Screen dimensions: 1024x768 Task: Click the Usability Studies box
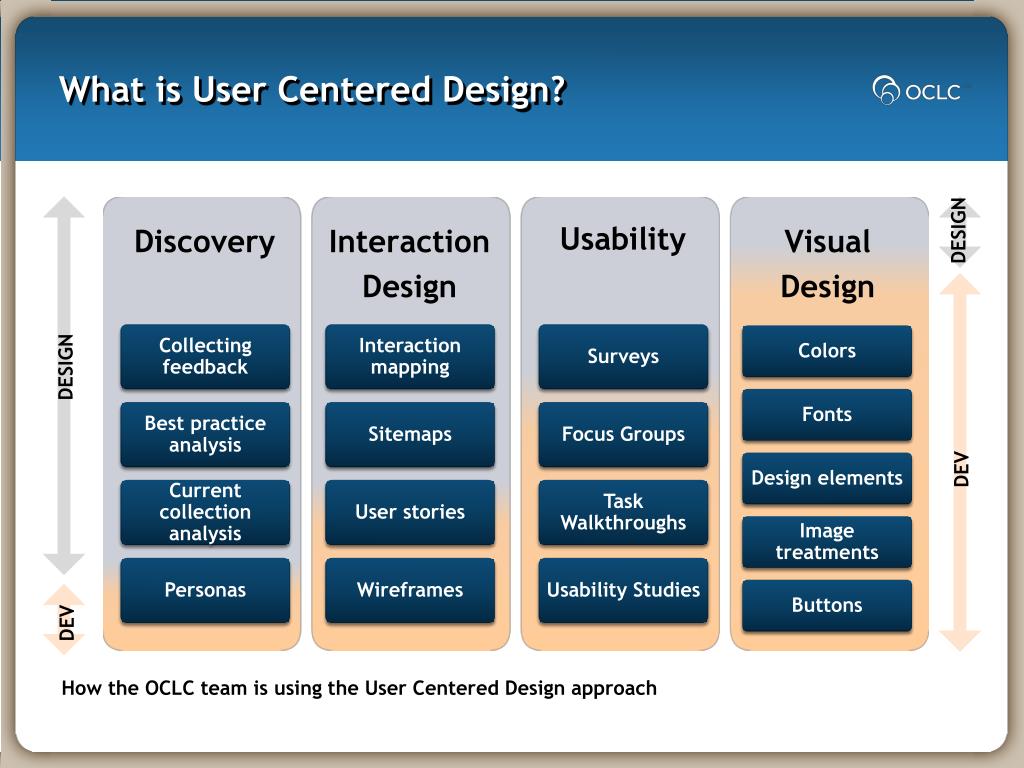pos(623,590)
